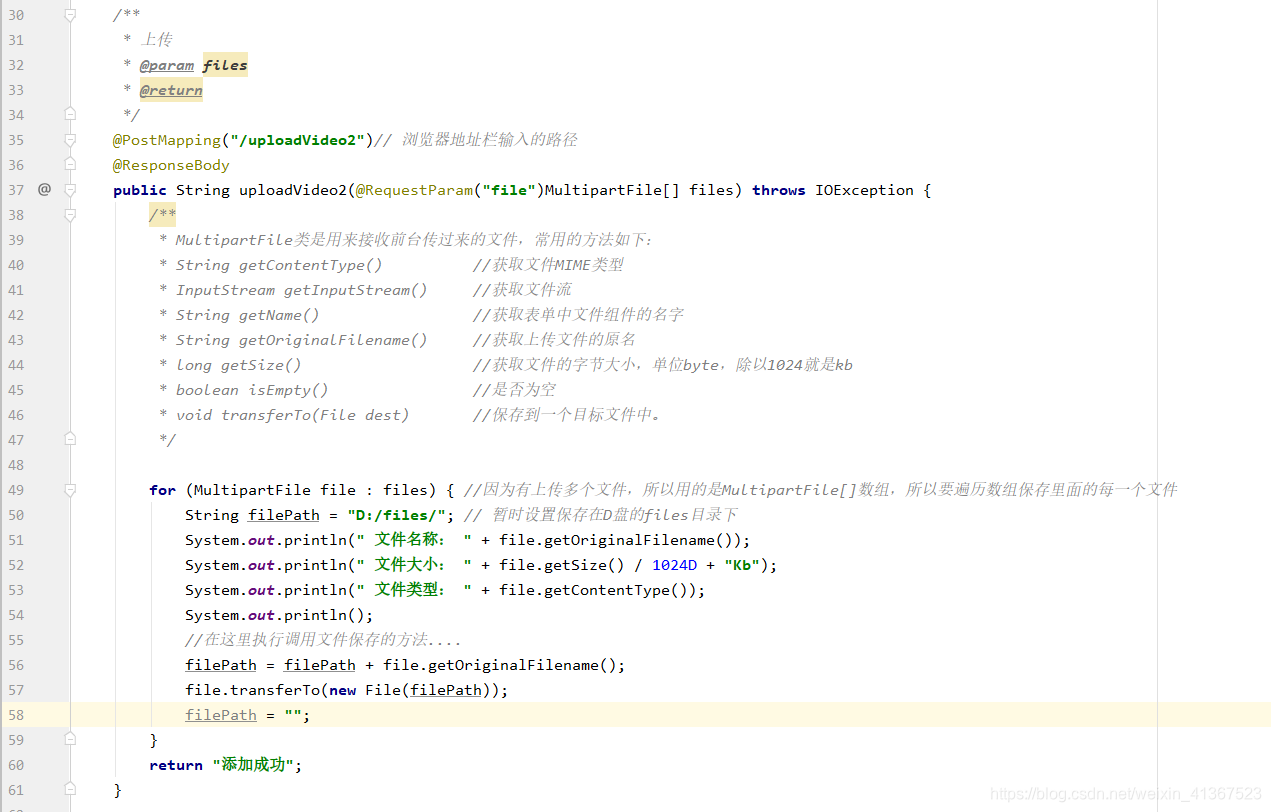This screenshot has width=1271, height=812.
Task: Click the fold arrow beside the @PostMapping line
Action: (69, 139)
